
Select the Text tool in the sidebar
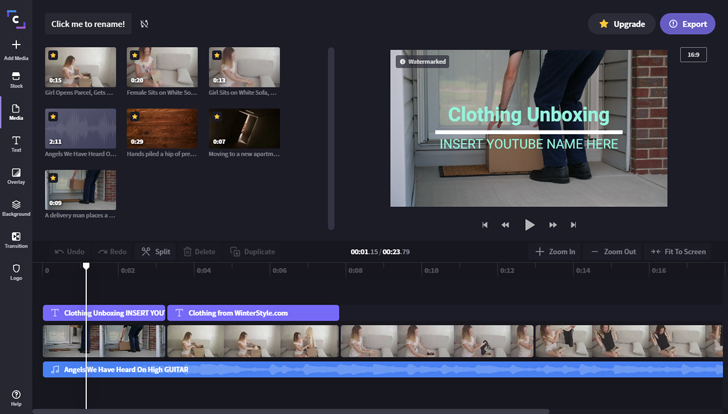pyautogui.click(x=16, y=143)
